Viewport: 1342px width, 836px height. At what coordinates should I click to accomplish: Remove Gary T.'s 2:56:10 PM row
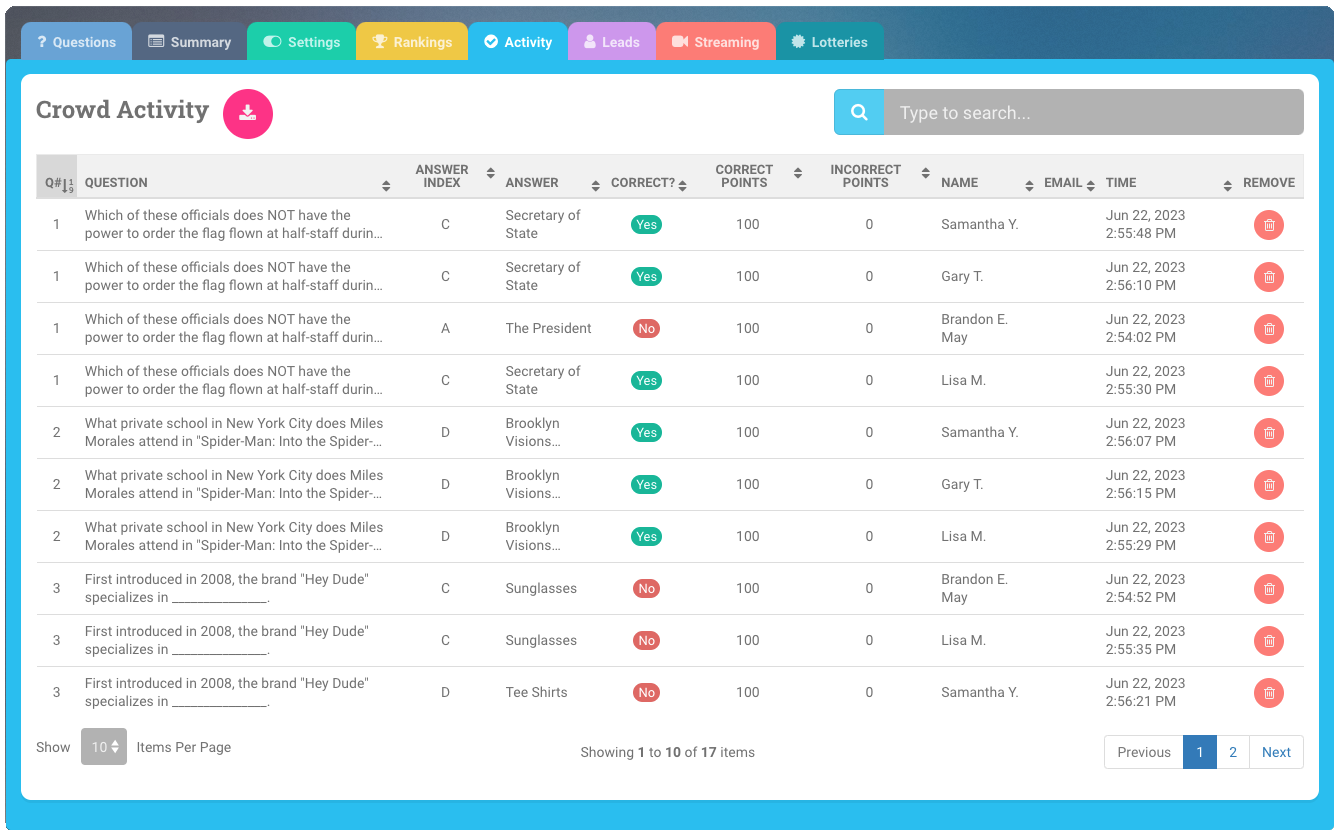(x=1269, y=277)
